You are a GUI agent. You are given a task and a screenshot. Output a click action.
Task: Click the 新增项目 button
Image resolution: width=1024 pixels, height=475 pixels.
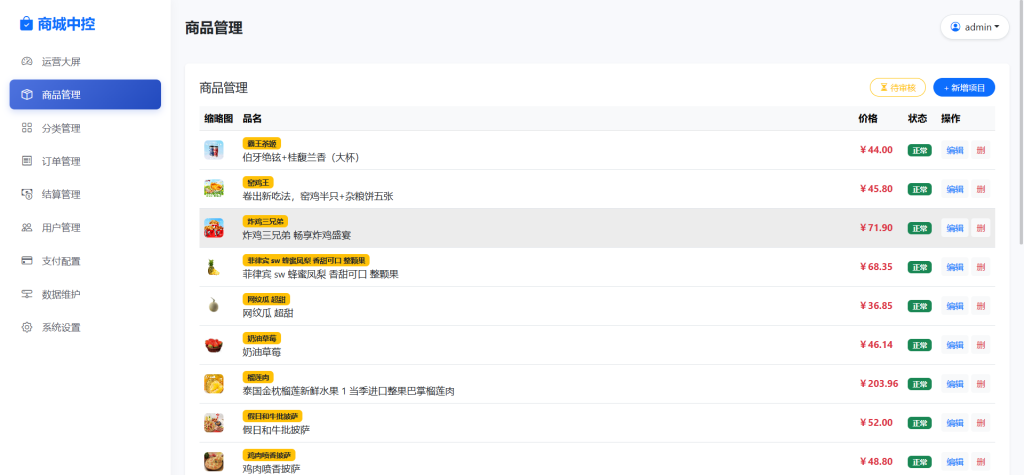coord(964,88)
